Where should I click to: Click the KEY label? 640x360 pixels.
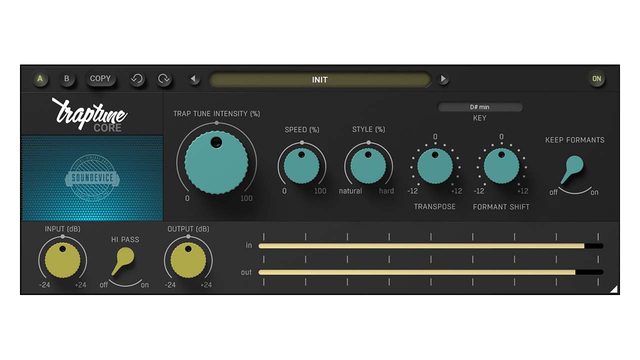coord(480,118)
